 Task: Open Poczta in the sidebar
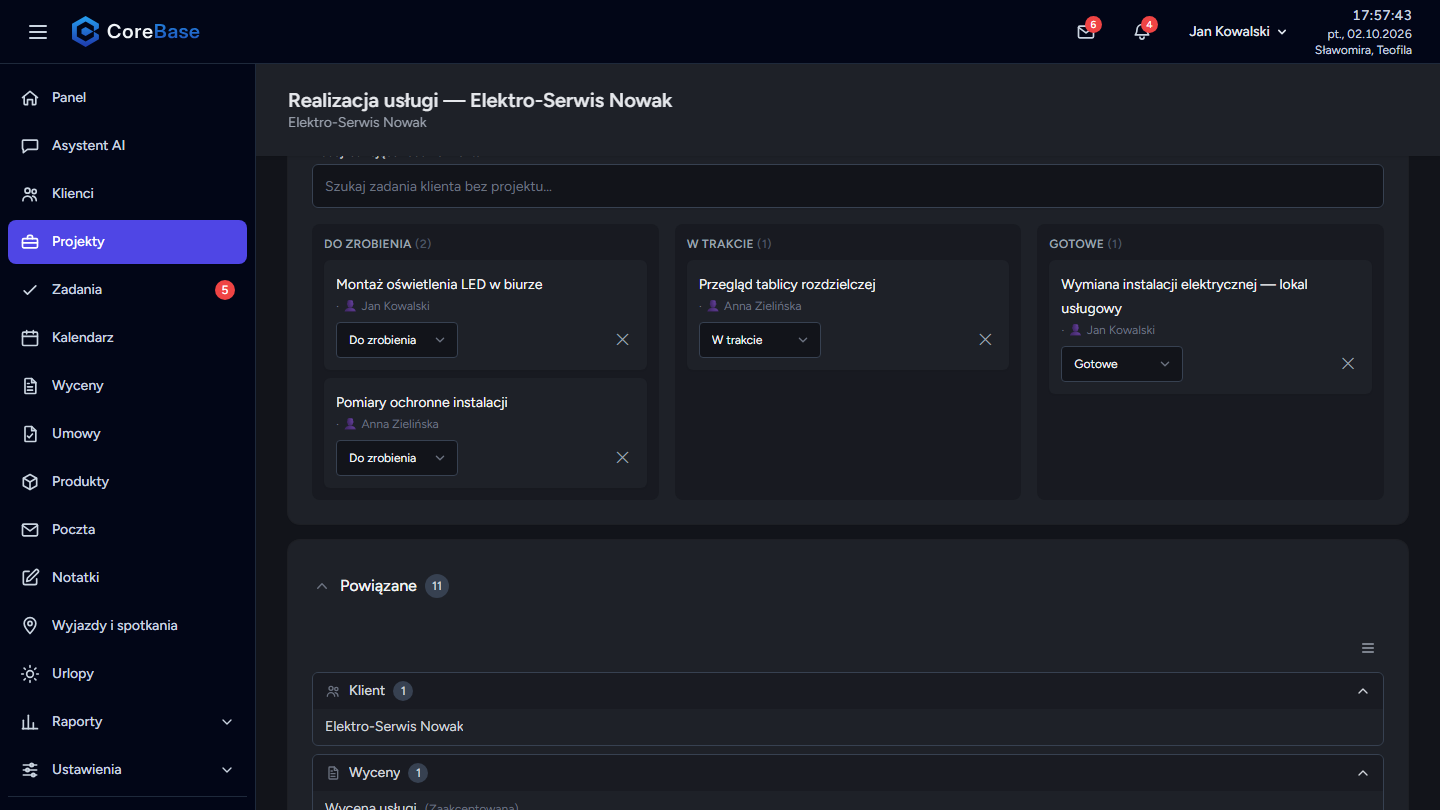(x=127, y=529)
